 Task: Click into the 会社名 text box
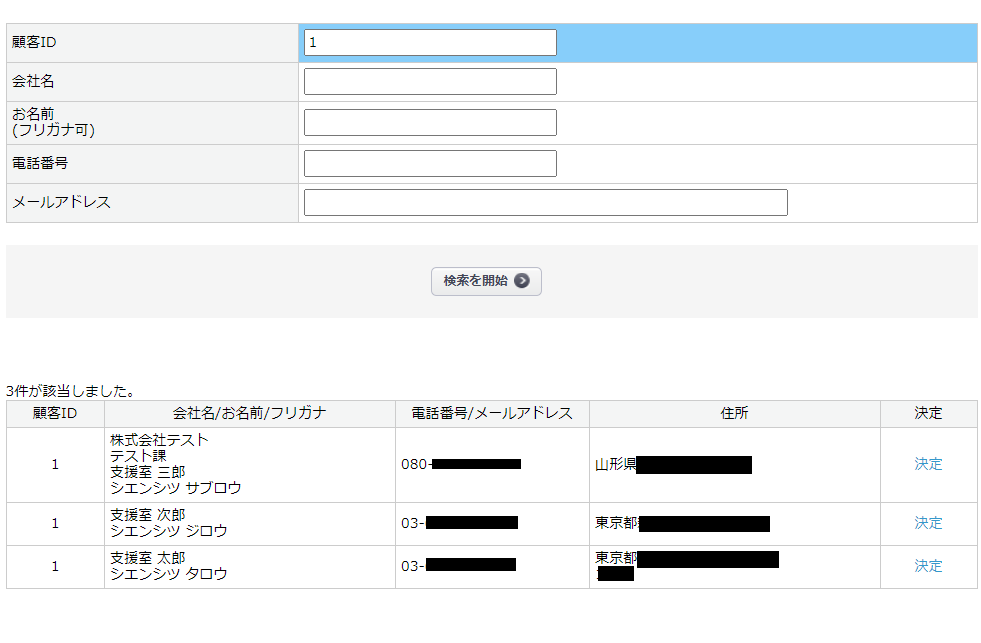(430, 82)
